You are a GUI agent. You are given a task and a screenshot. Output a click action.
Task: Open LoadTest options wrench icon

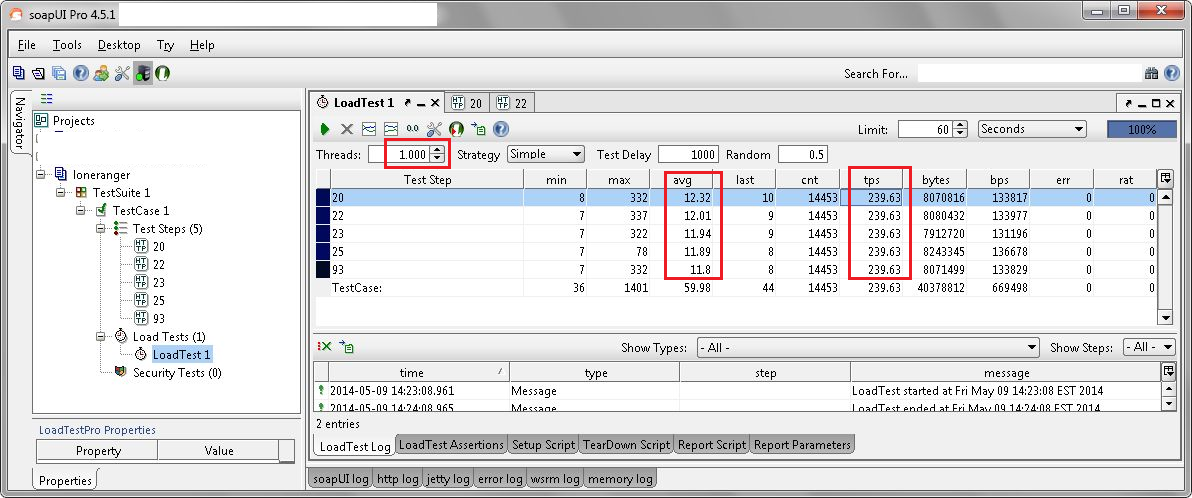point(434,129)
